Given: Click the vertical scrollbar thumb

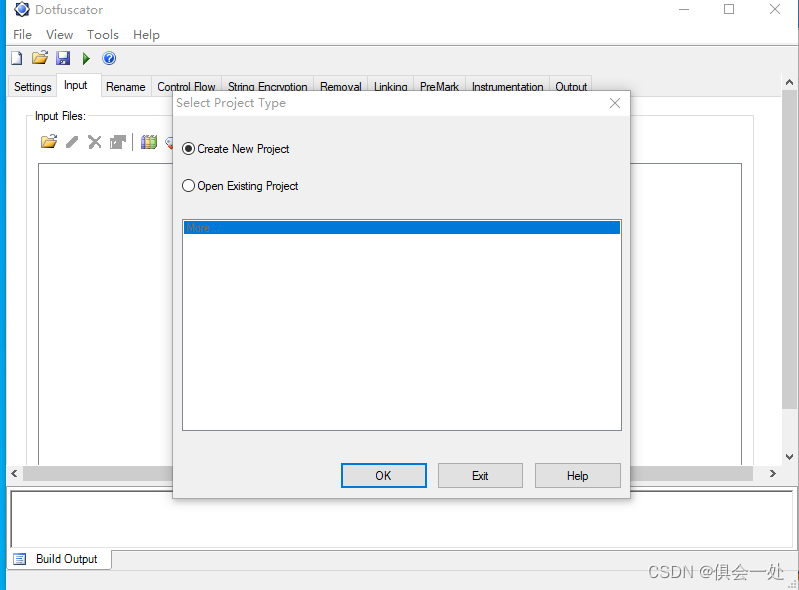Looking at the screenshot, I should 789,249.
